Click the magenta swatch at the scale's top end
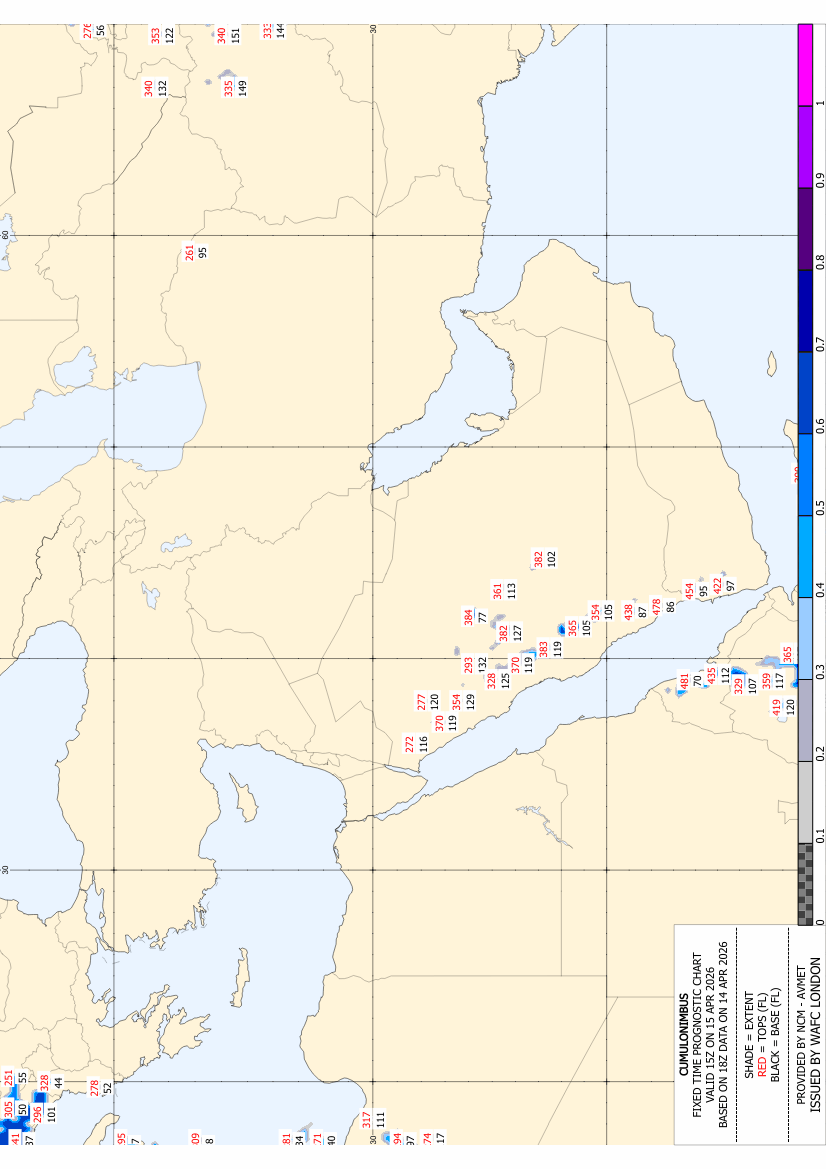This screenshot has width=826, height=1169. 805,64
